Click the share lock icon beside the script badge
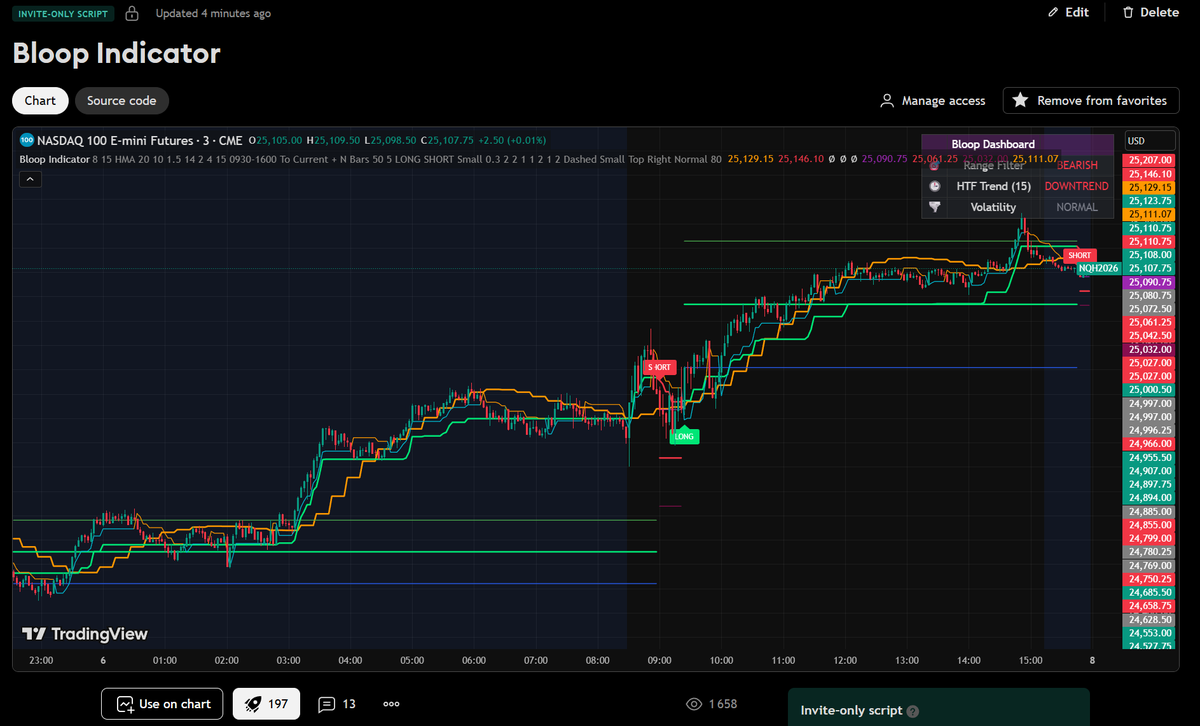The image size is (1200, 726). [132, 13]
